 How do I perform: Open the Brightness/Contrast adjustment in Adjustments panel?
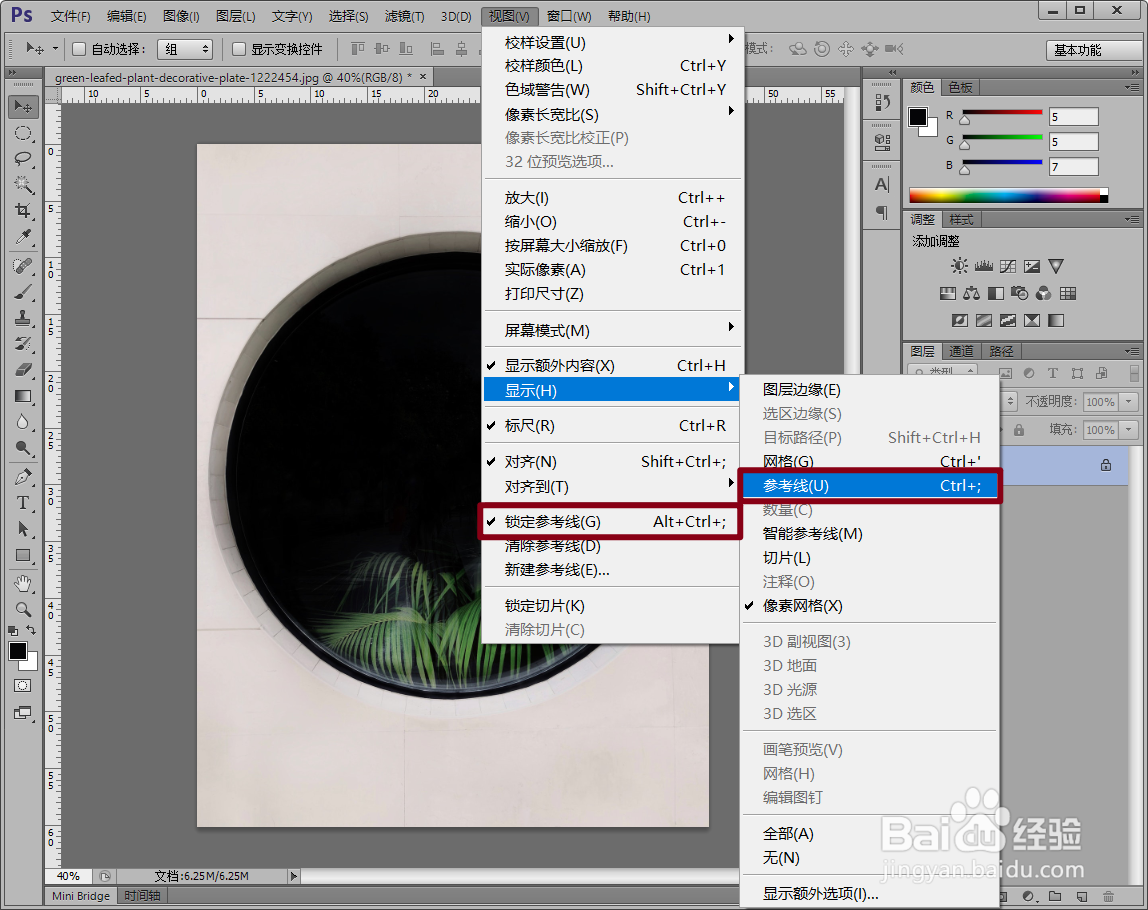click(958, 265)
